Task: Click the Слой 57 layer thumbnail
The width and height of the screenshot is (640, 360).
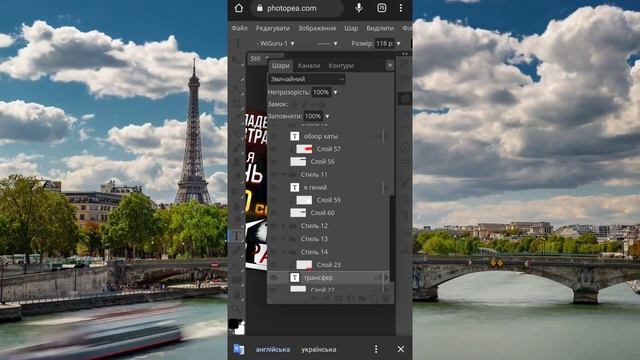Action: tap(304, 149)
